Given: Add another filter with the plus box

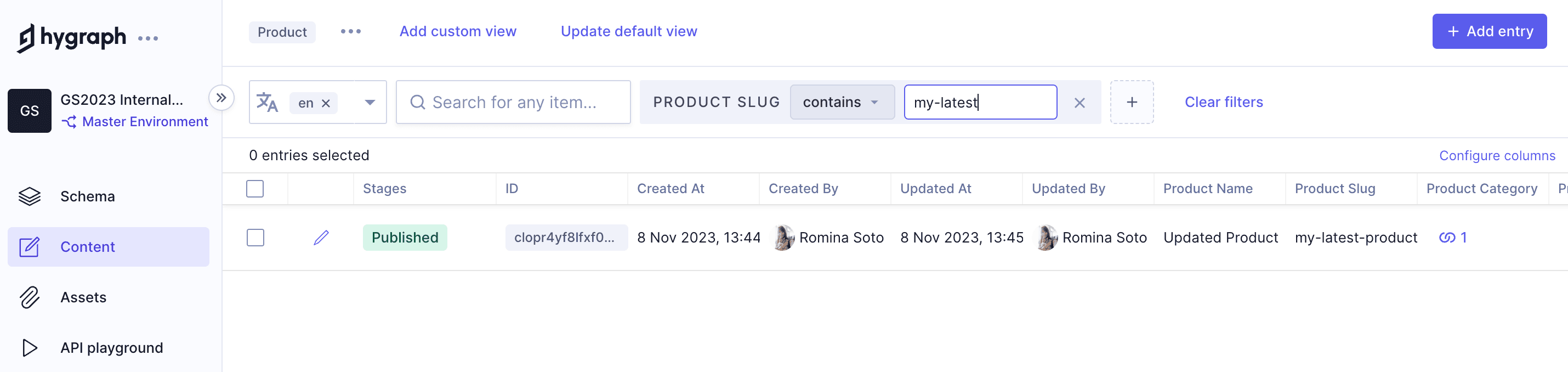Looking at the screenshot, I should click(x=1131, y=102).
